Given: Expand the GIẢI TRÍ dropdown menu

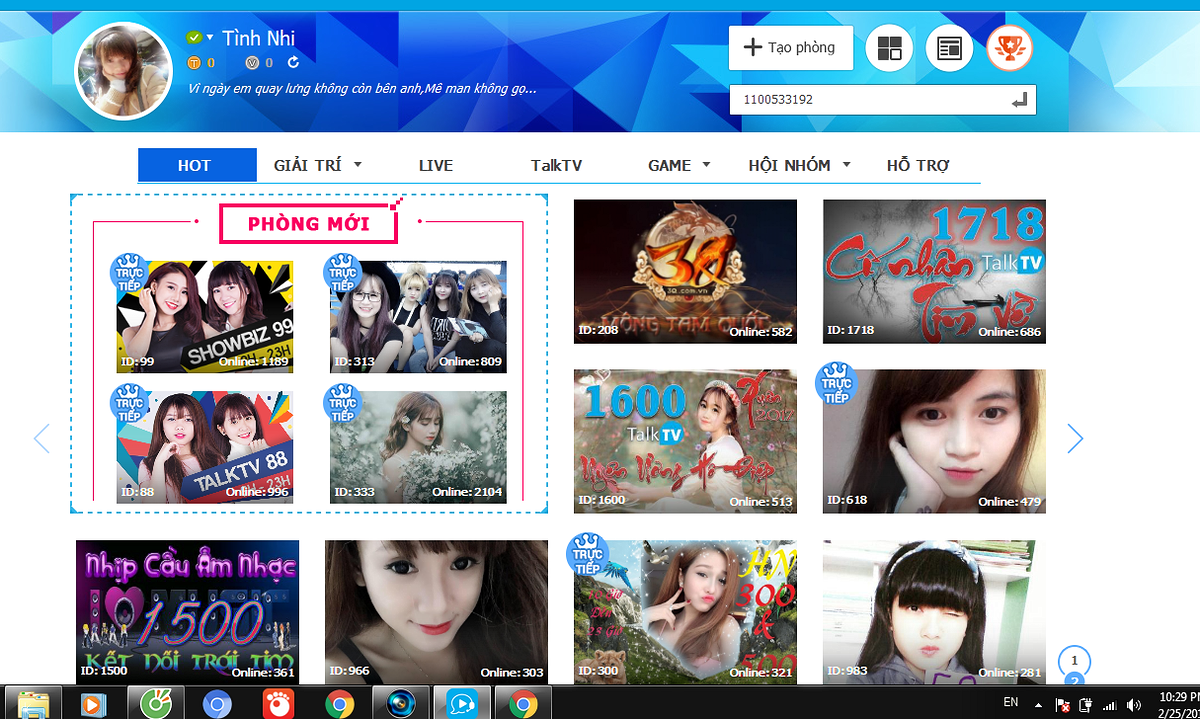Looking at the screenshot, I should tap(357, 165).
